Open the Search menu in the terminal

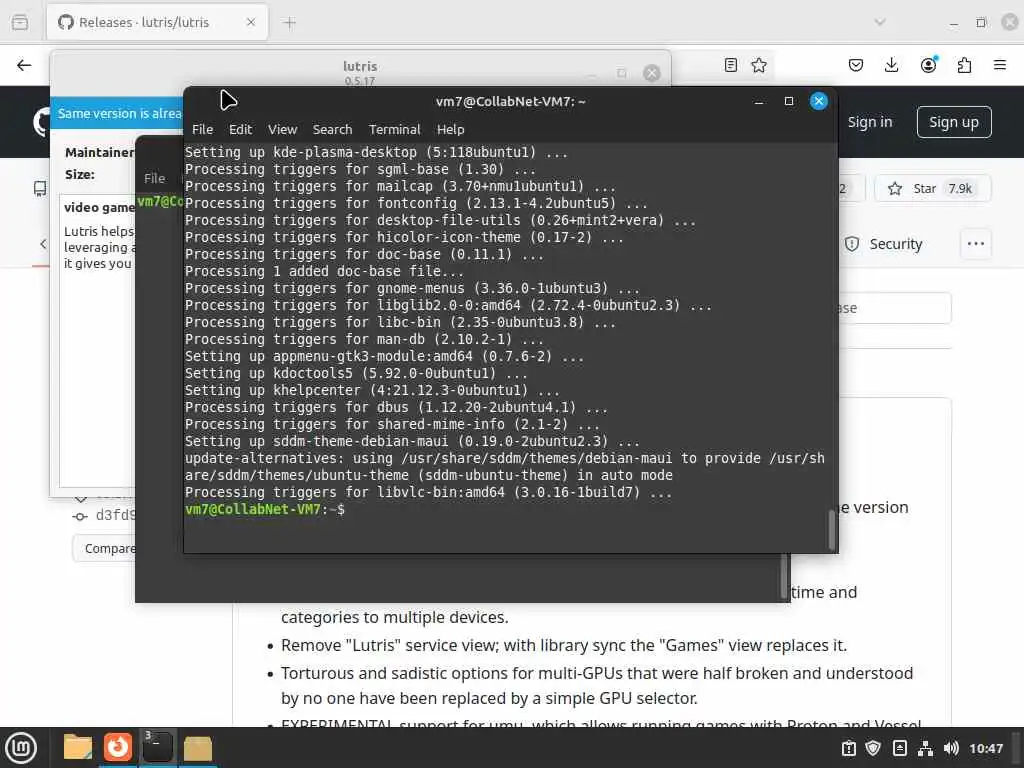(x=332, y=129)
